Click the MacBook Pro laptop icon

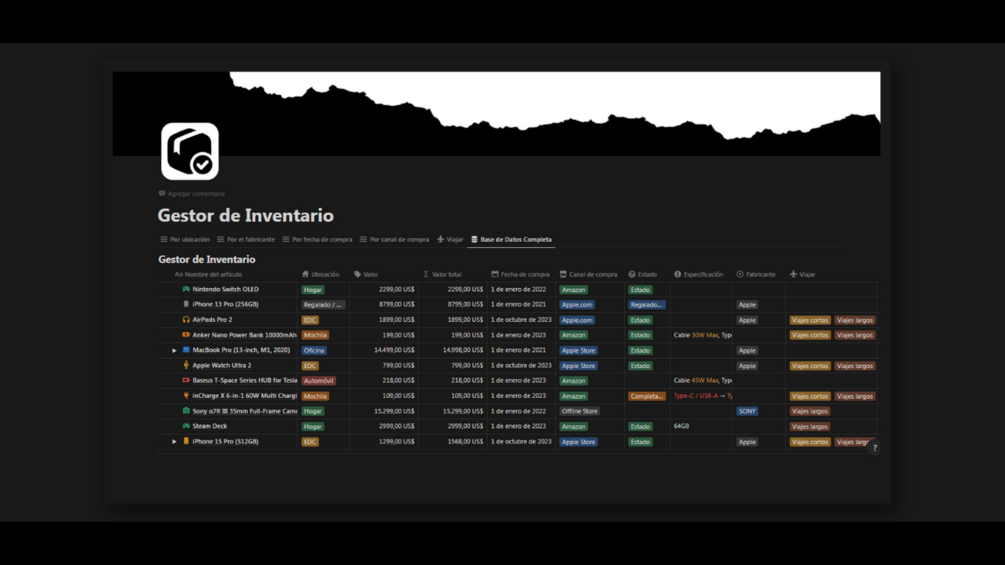click(x=186, y=350)
